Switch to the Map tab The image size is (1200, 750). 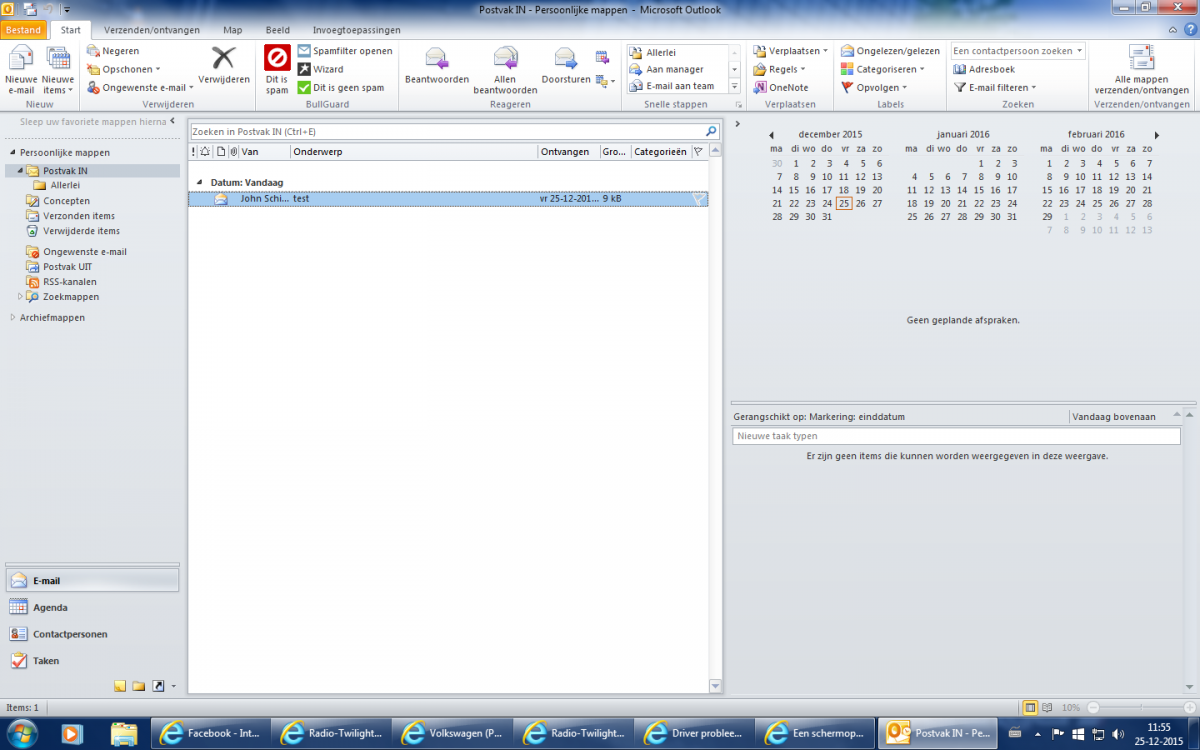233,30
